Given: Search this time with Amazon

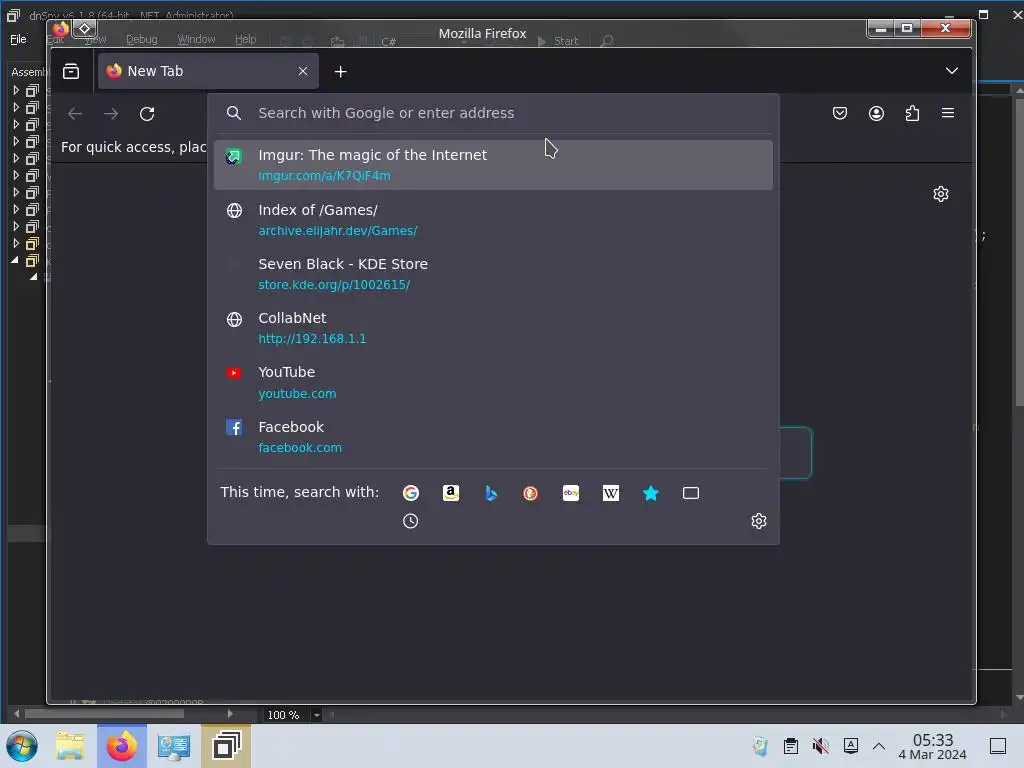Looking at the screenshot, I should (451, 493).
